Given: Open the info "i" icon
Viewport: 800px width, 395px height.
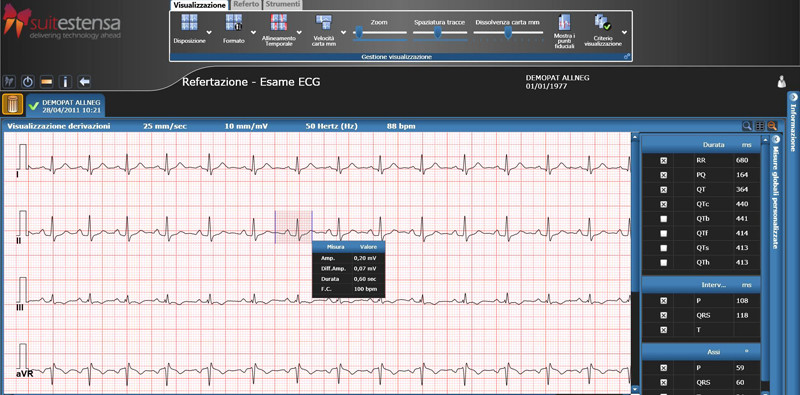Looking at the screenshot, I should tap(66, 81).
